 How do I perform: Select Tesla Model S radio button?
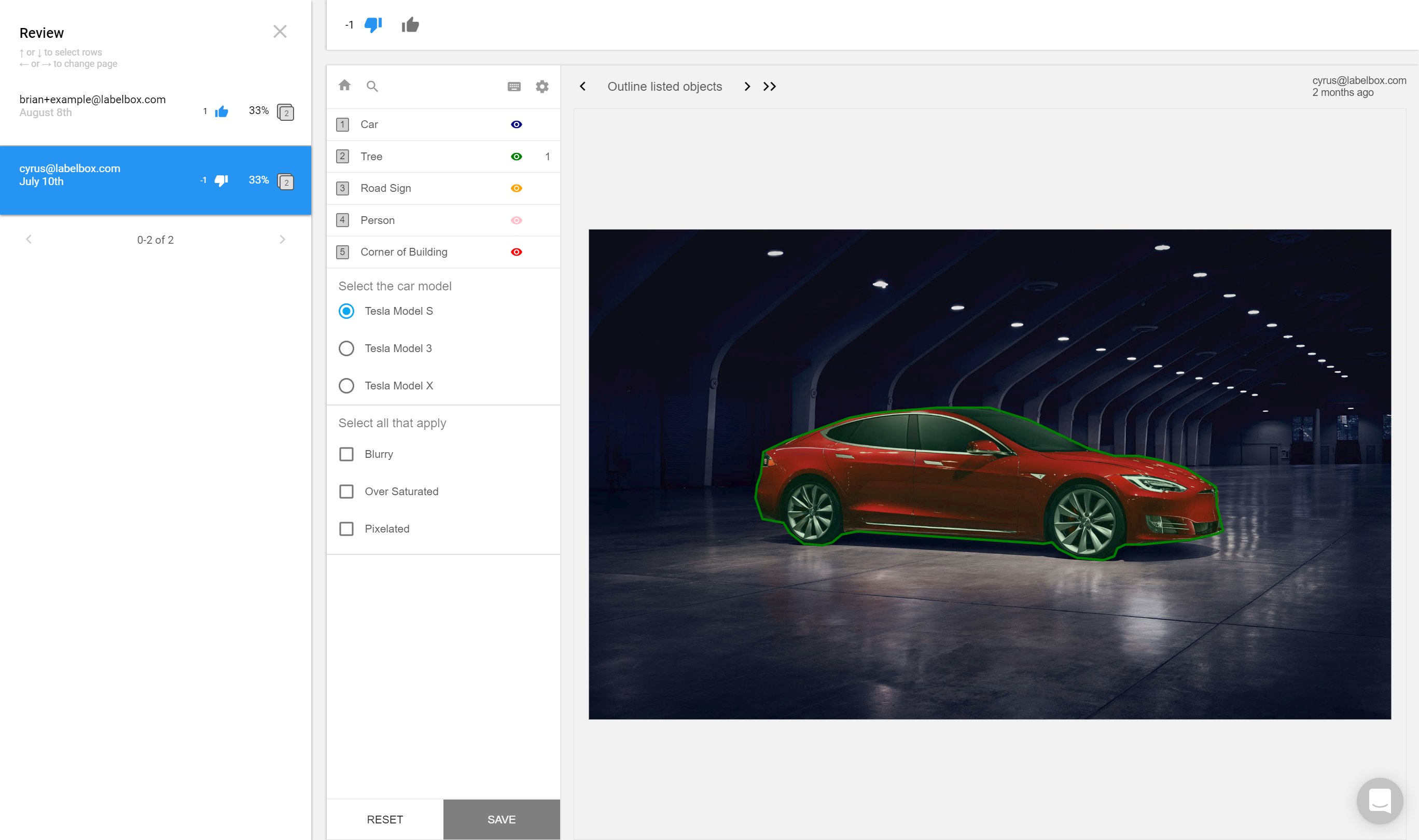click(x=346, y=311)
